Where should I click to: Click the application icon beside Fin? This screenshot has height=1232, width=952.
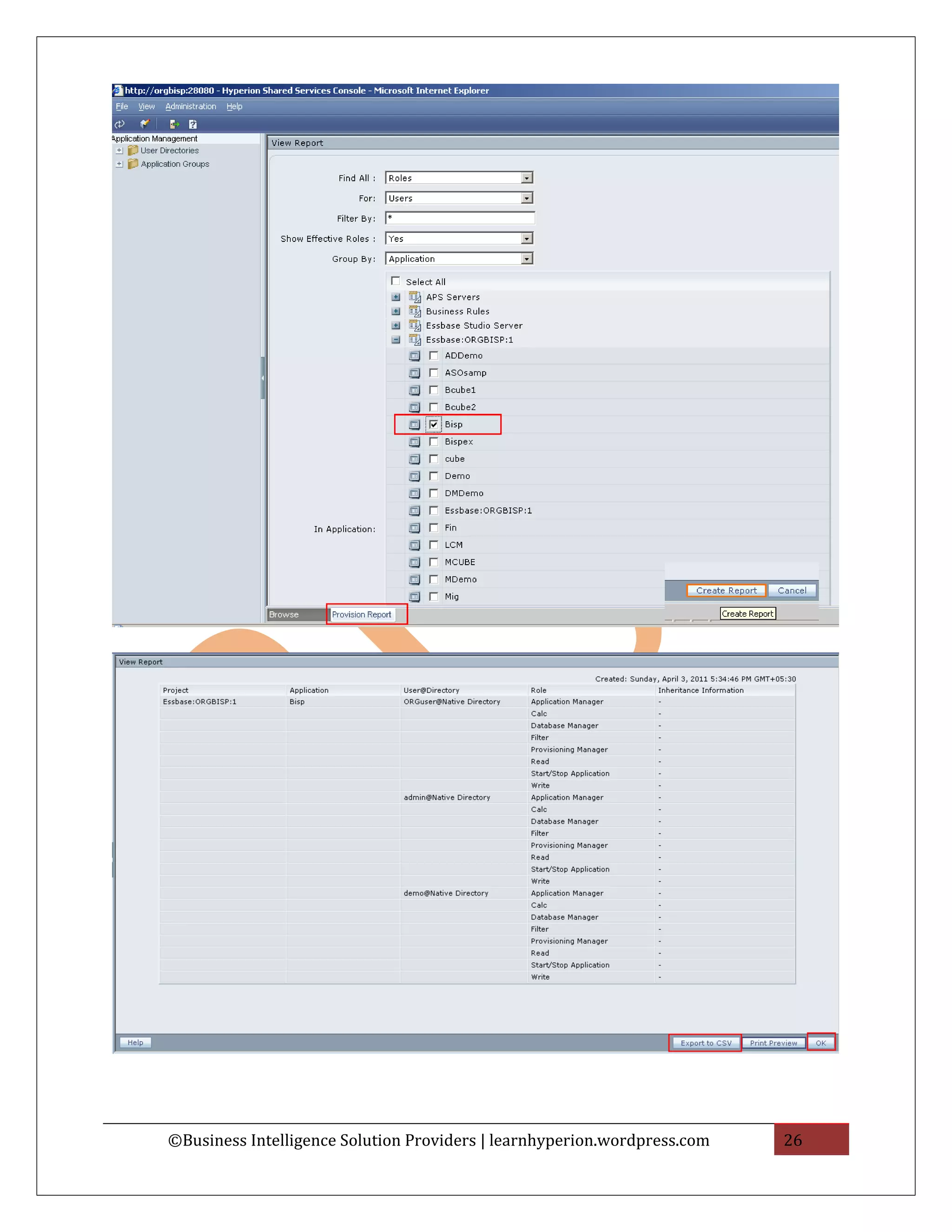415,528
